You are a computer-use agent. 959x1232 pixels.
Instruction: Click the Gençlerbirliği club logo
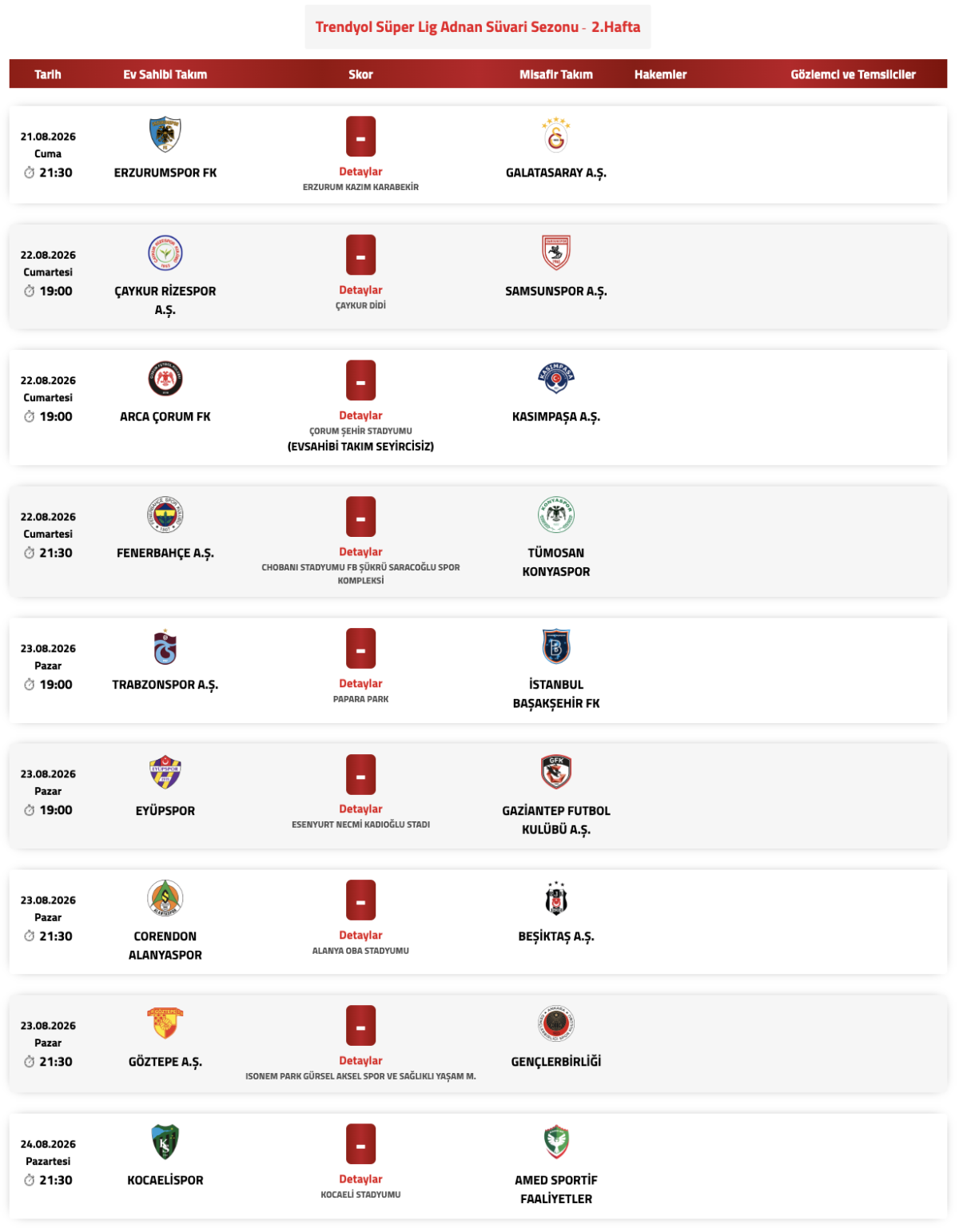[555, 1024]
